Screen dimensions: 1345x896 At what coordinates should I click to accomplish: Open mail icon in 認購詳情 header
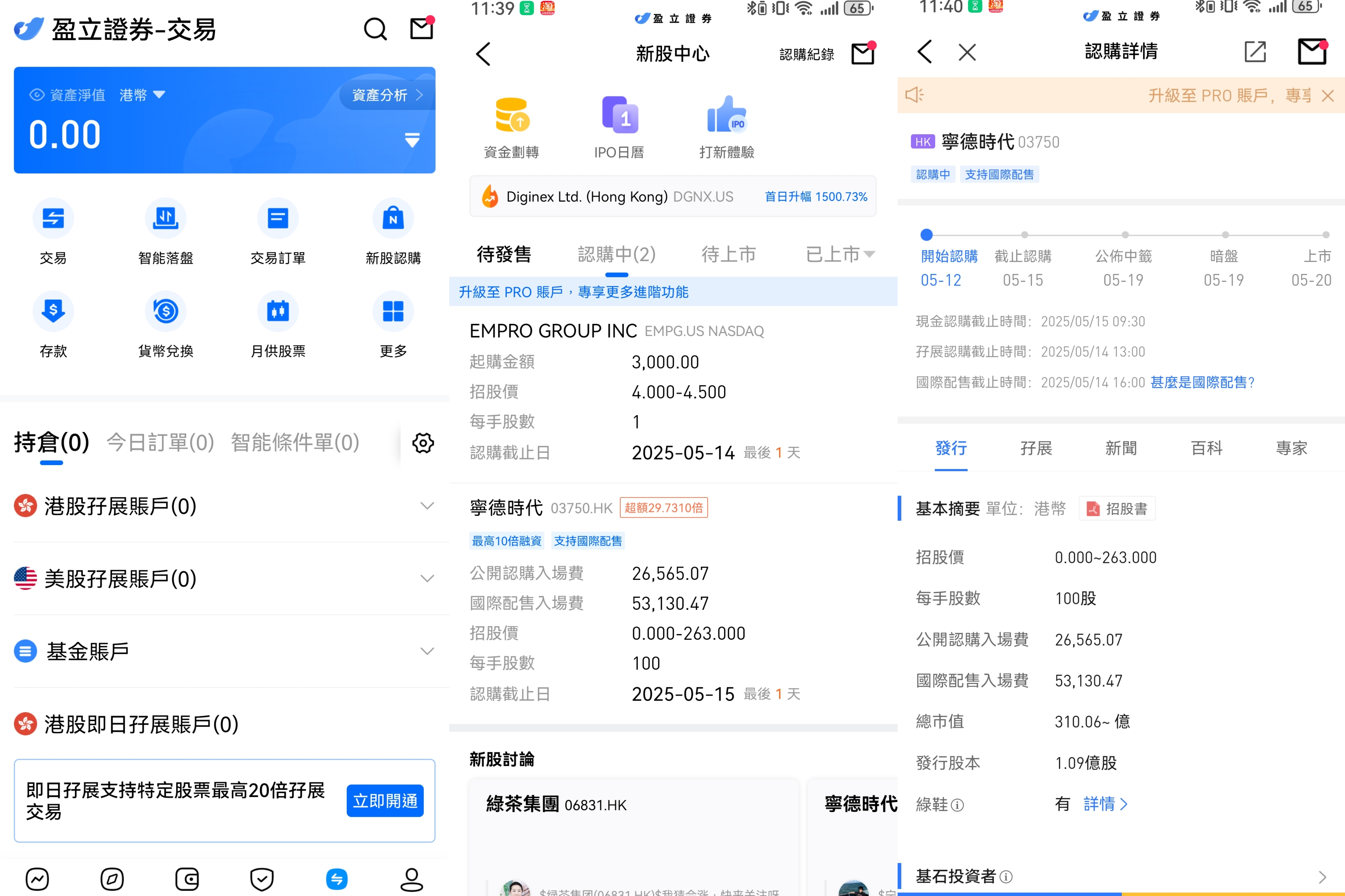pos(1312,52)
